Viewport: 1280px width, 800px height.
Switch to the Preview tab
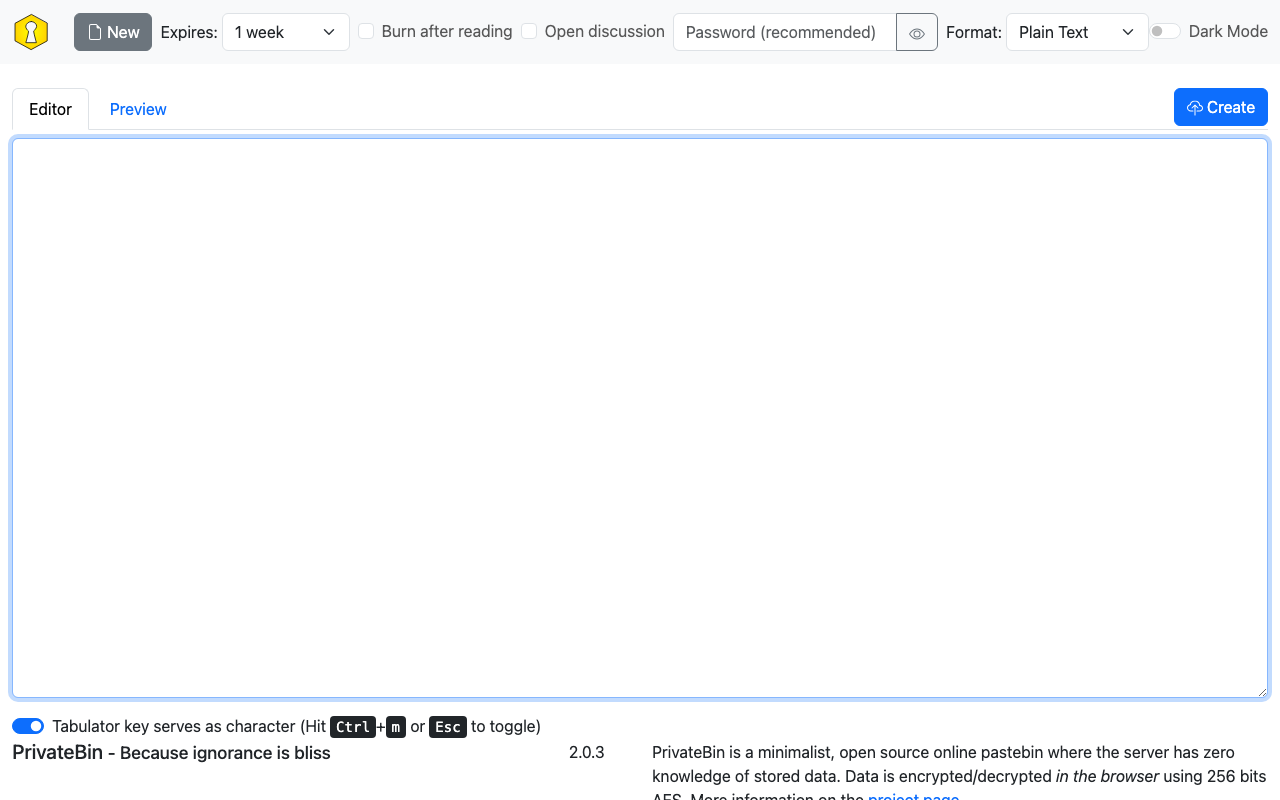coord(137,108)
